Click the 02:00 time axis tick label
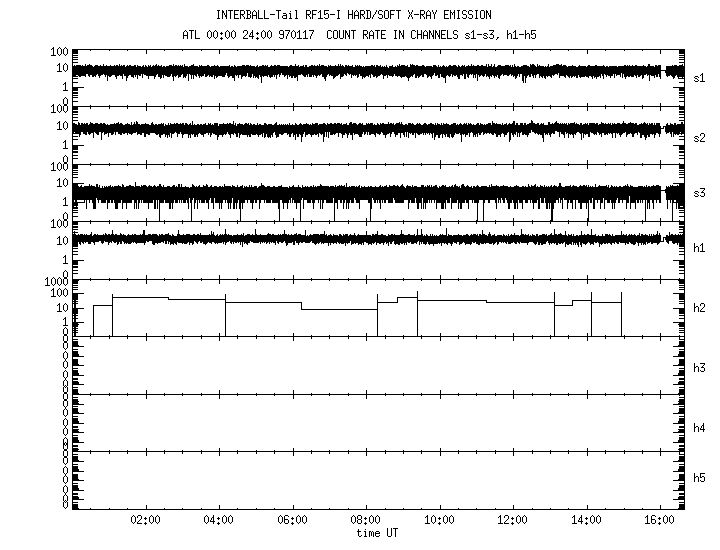The width and height of the screenshot is (720, 550). (145, 520)
